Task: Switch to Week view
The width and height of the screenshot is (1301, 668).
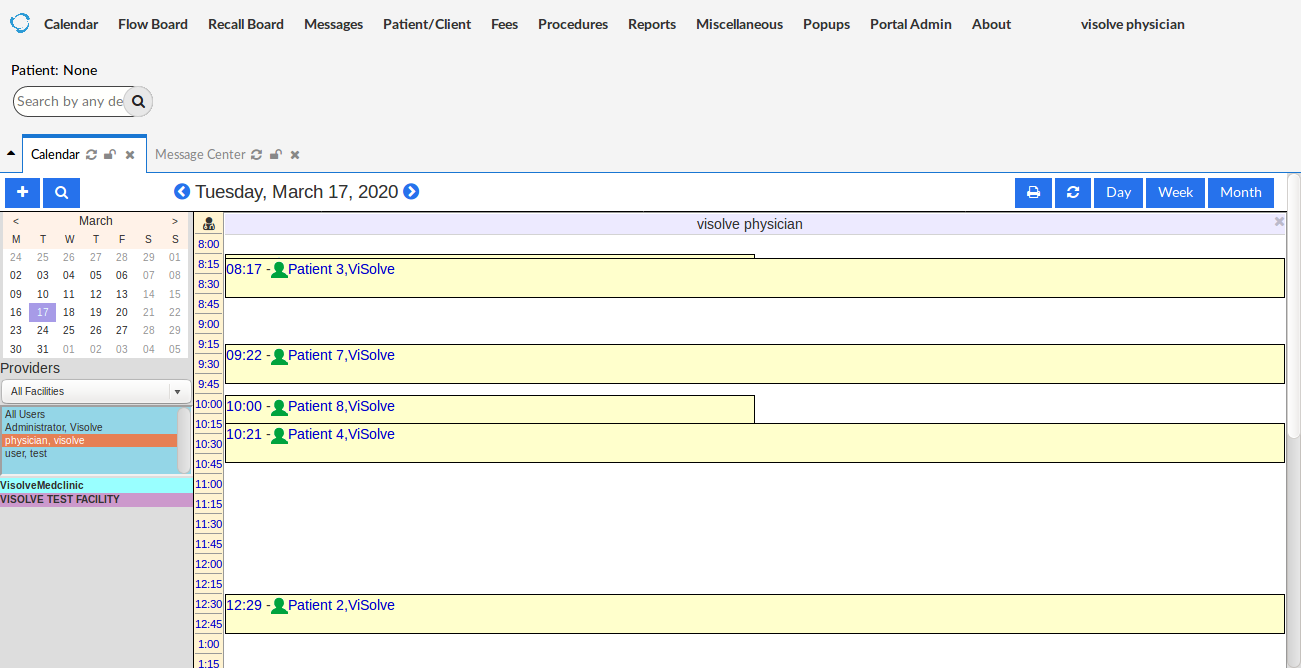Action: click(x=1175, y=192)
